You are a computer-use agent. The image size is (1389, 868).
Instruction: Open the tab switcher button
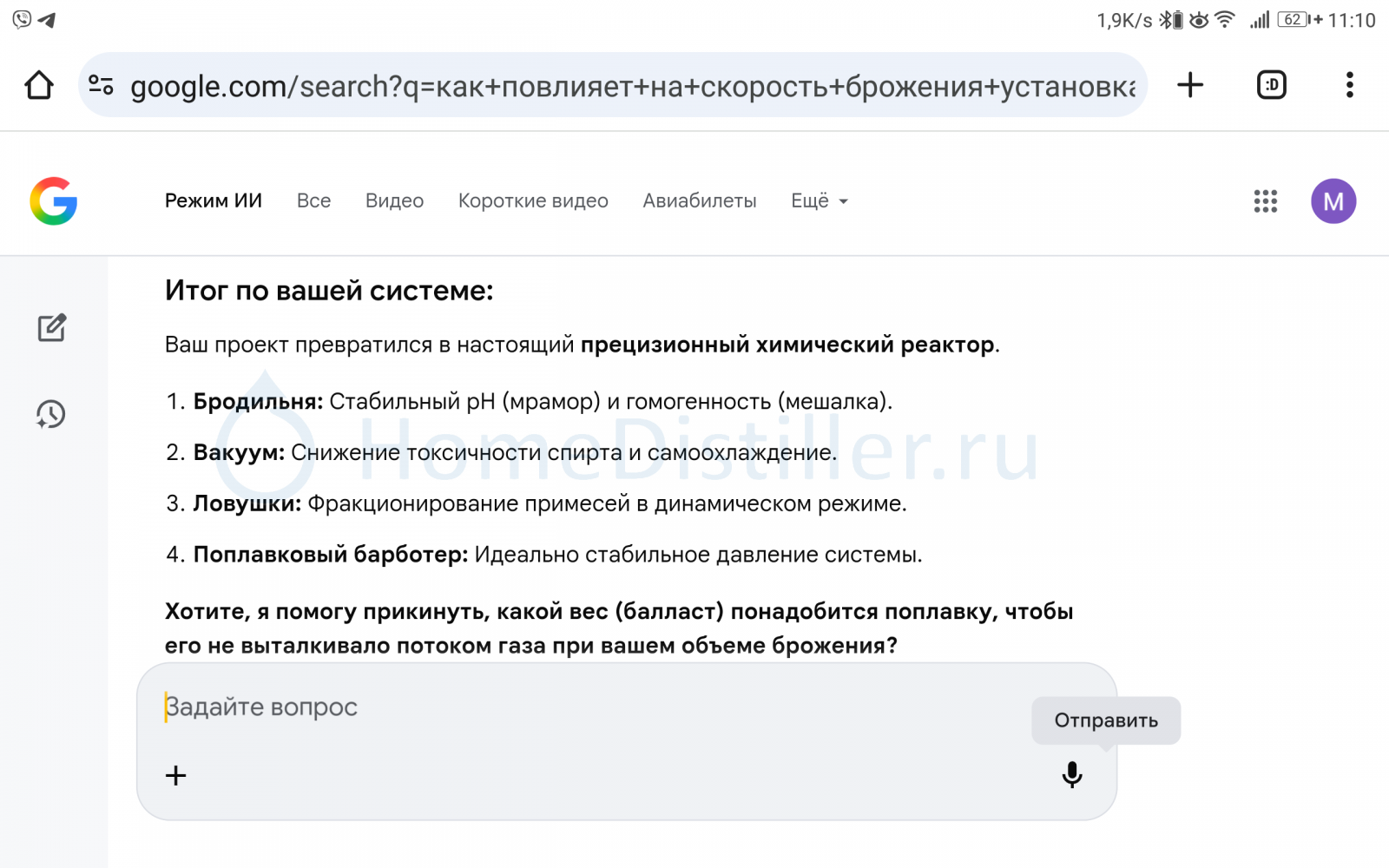(1271, 85)
